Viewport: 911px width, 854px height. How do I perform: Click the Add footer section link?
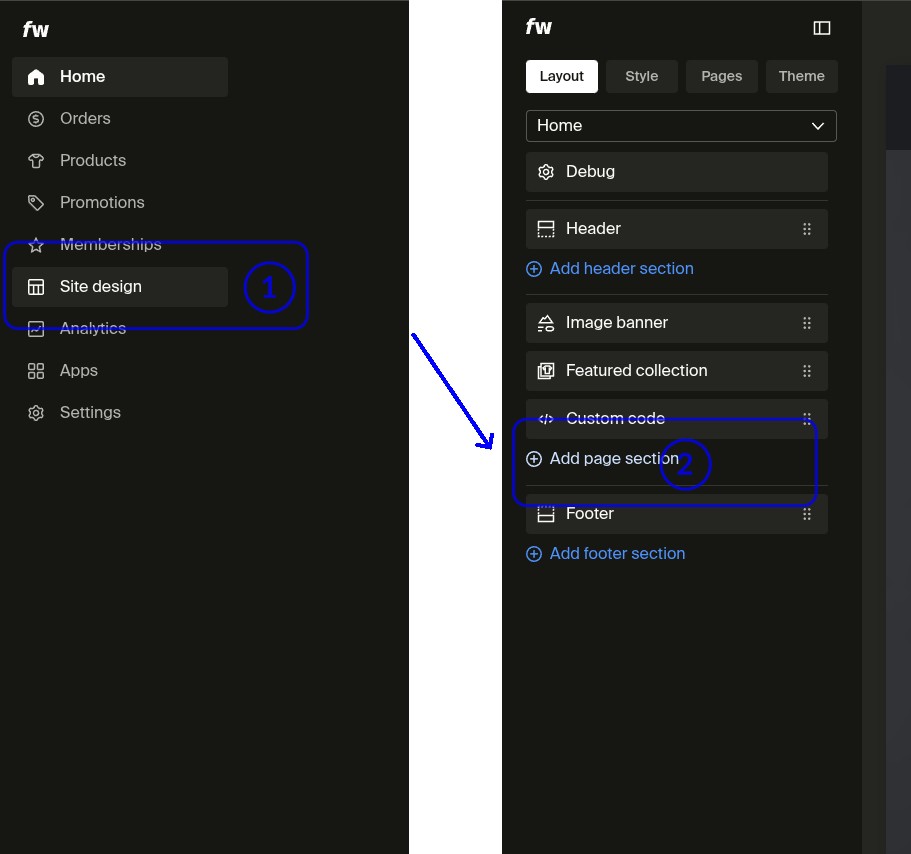coord(618,554)
